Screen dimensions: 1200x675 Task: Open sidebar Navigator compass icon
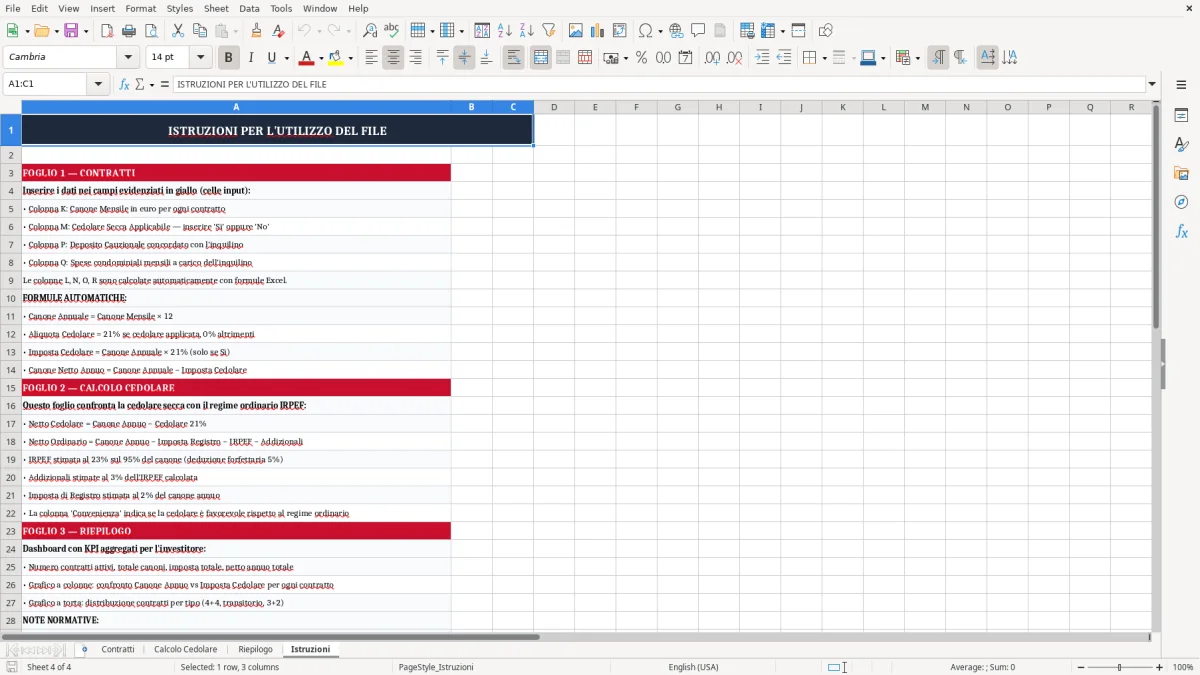pos(1181,203)
